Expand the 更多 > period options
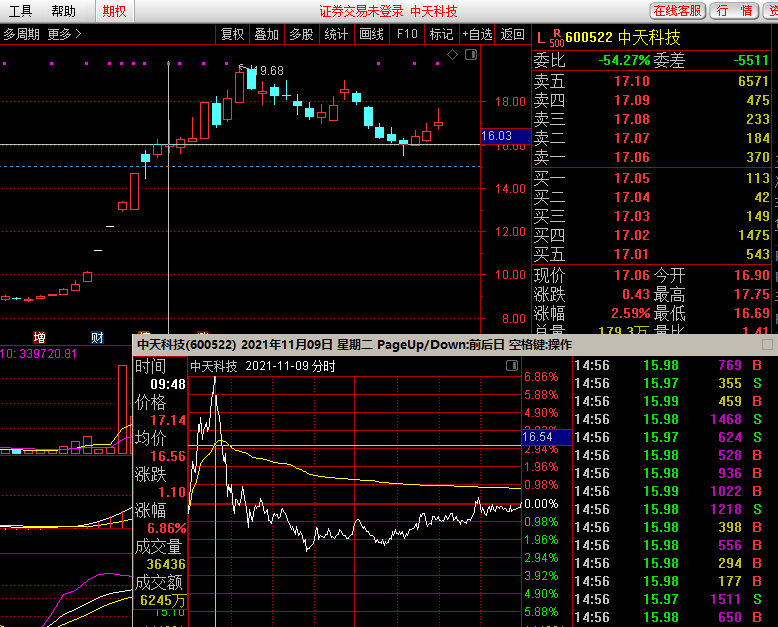The height and width of the screenshot is (627, 778). [64, 34]
